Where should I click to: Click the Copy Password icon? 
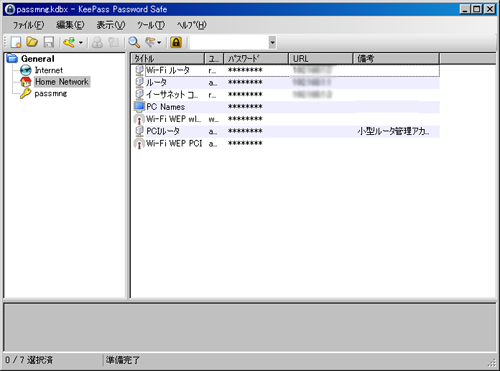pos(113,42)
